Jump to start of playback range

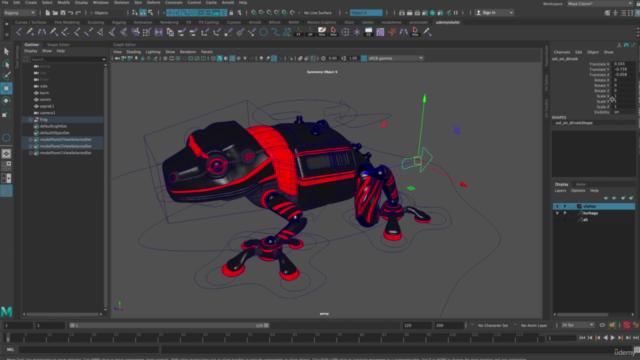pos(582,338)
